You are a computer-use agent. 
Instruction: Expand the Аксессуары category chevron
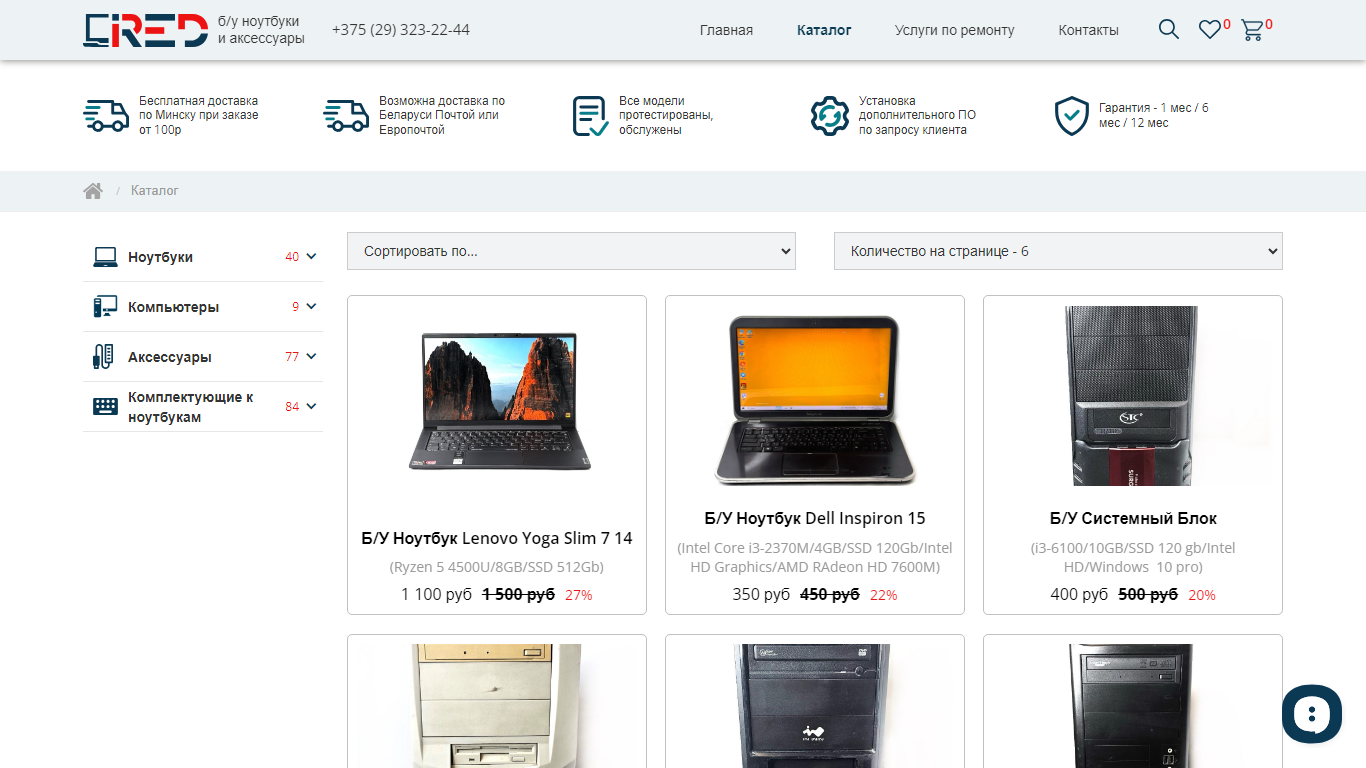tap(311, 357)
